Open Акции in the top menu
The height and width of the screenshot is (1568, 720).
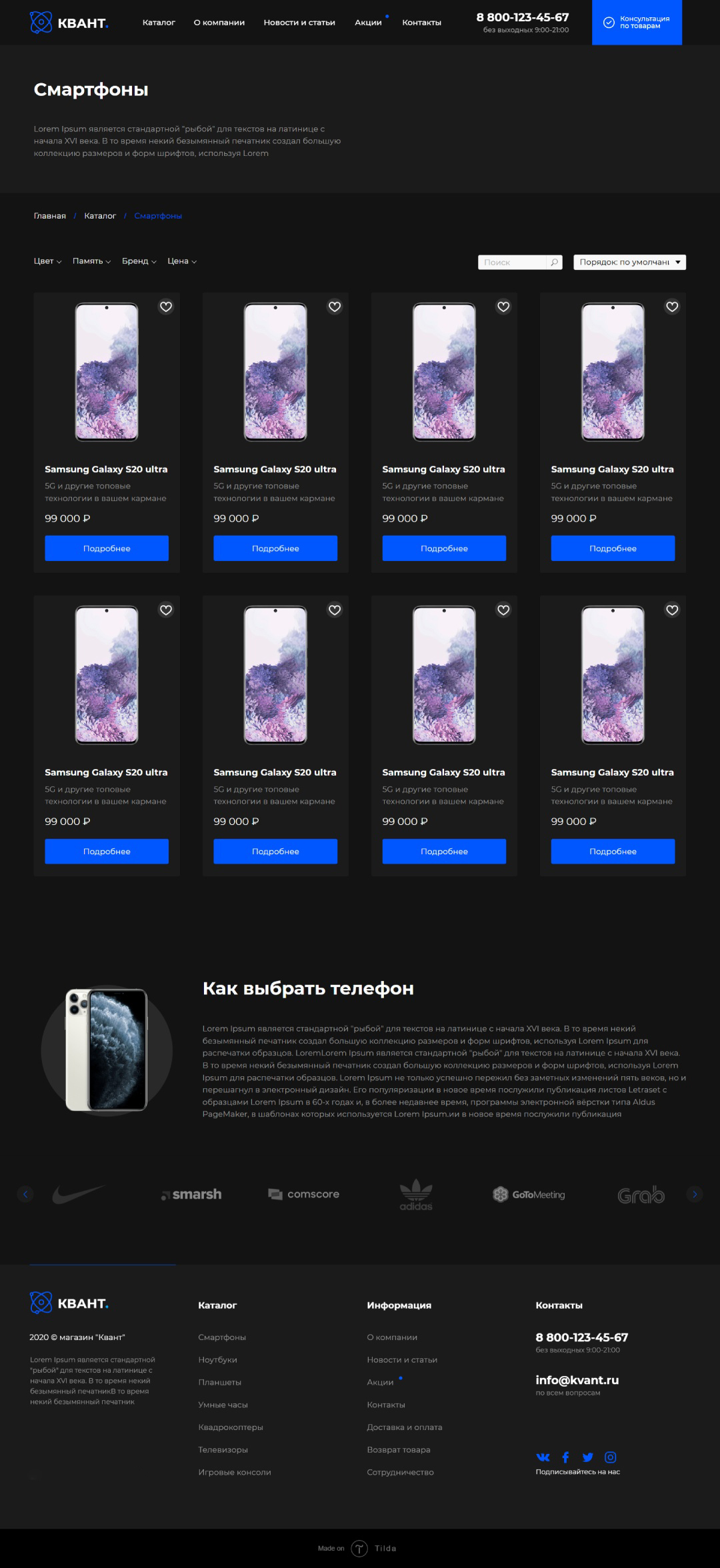coord(368,23)
